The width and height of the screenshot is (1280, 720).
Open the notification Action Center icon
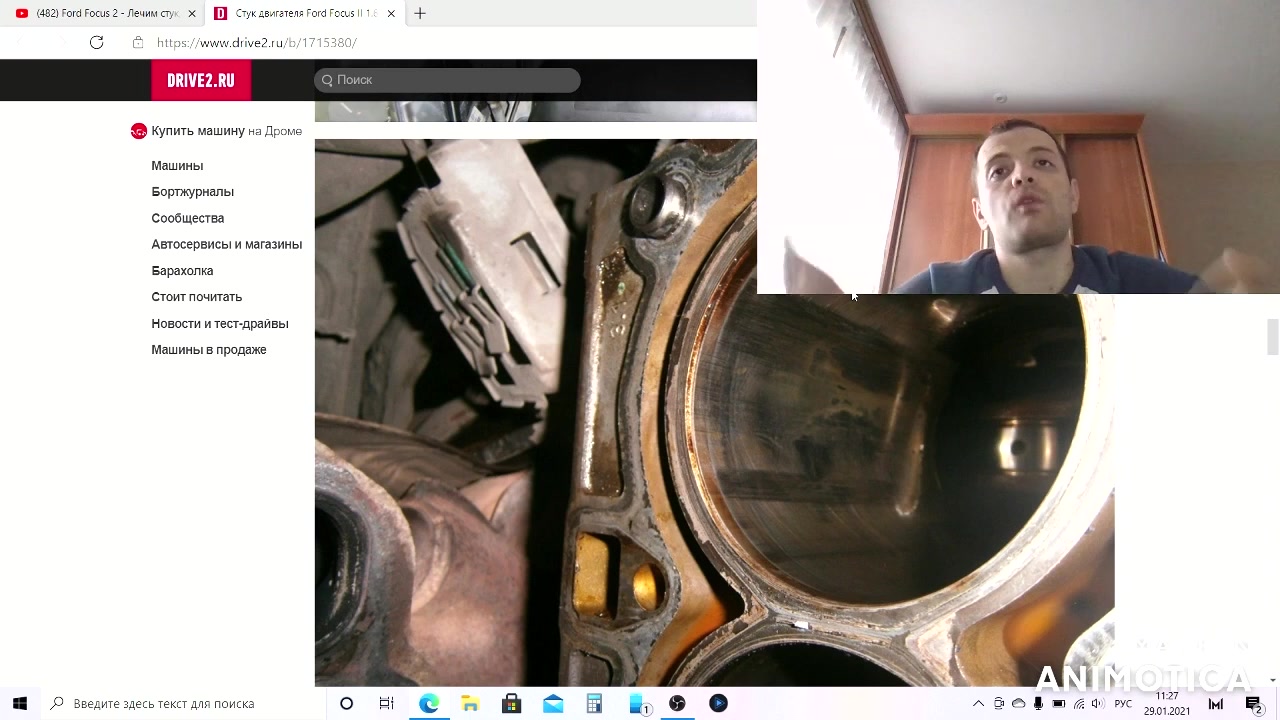tap(1253, 704)
